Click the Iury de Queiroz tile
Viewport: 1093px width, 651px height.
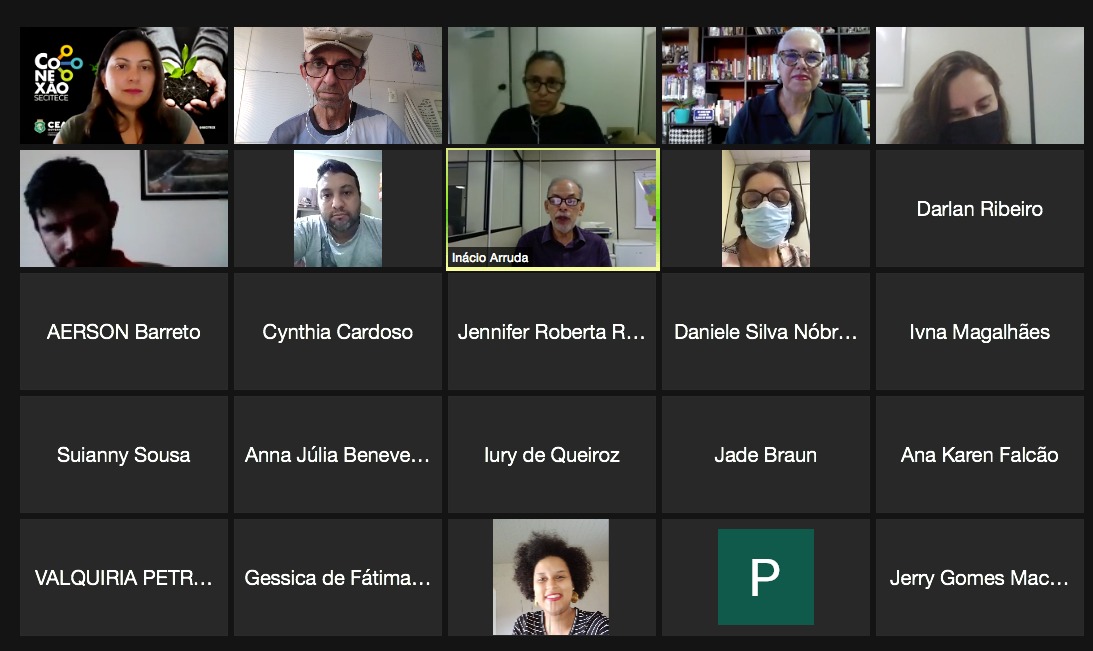coord(552,454)
